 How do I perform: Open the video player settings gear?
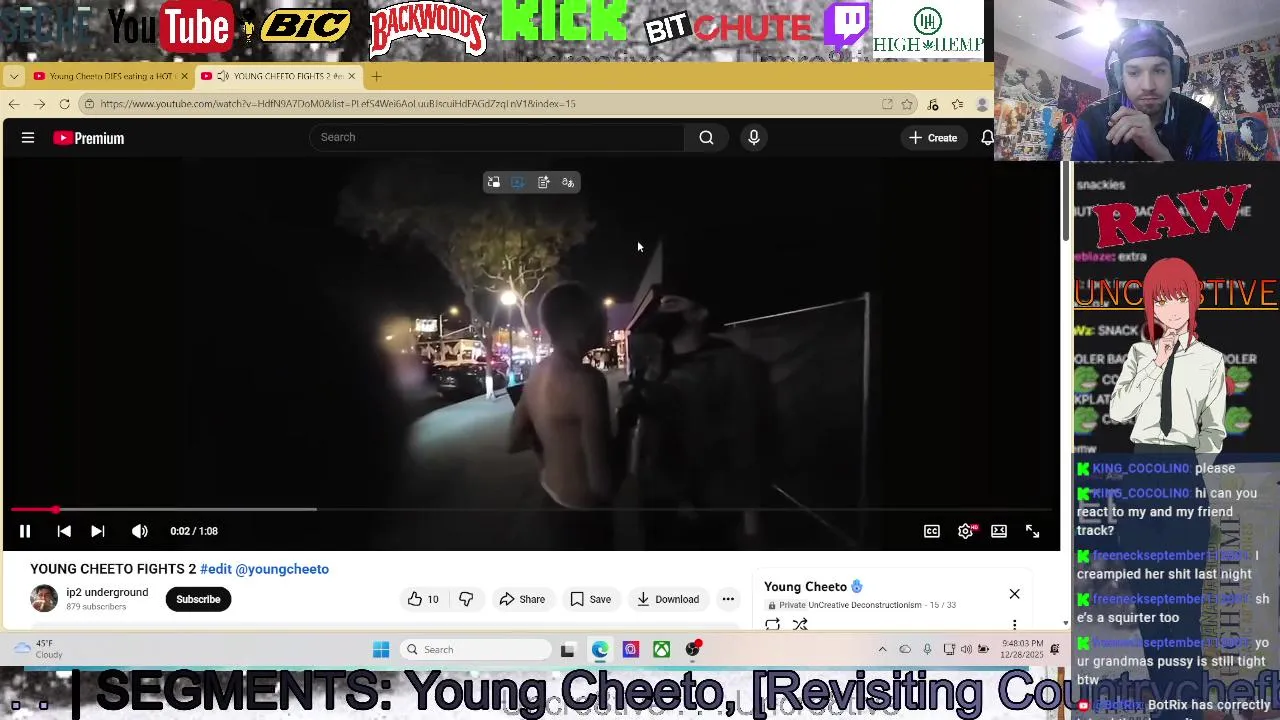click(x=966, y=531)
